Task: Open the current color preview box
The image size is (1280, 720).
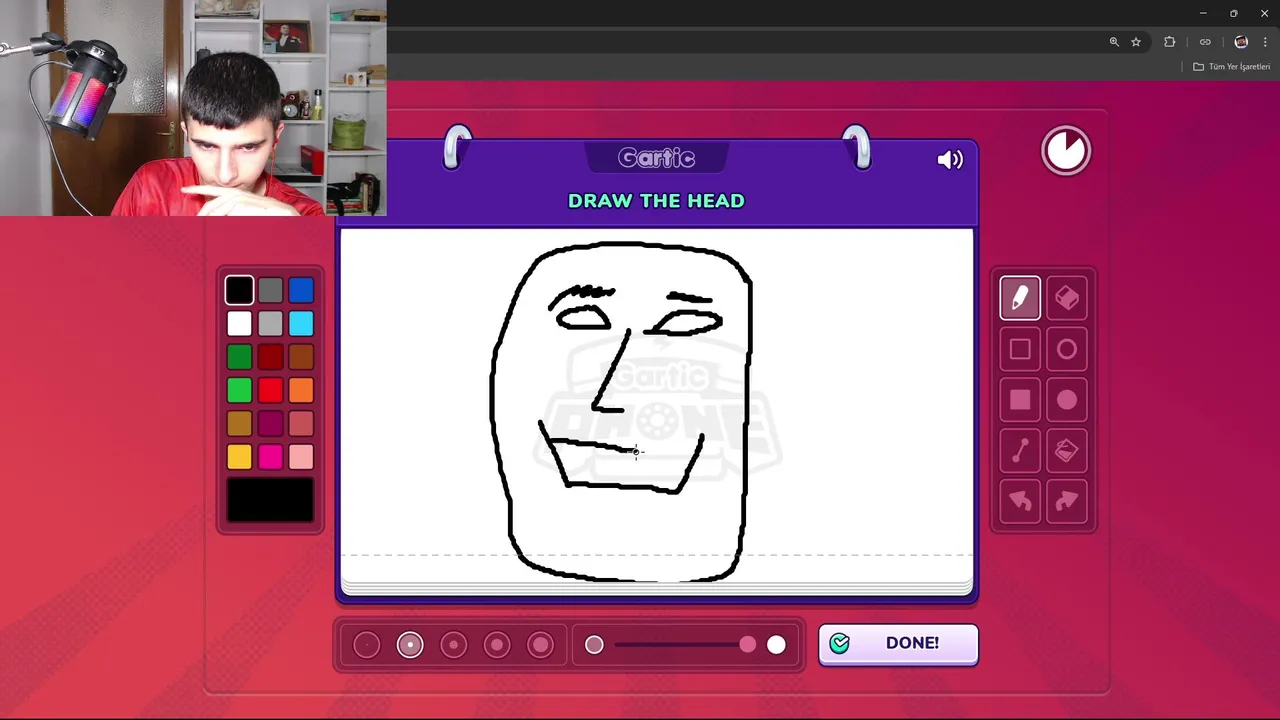Action: (270, 500)
